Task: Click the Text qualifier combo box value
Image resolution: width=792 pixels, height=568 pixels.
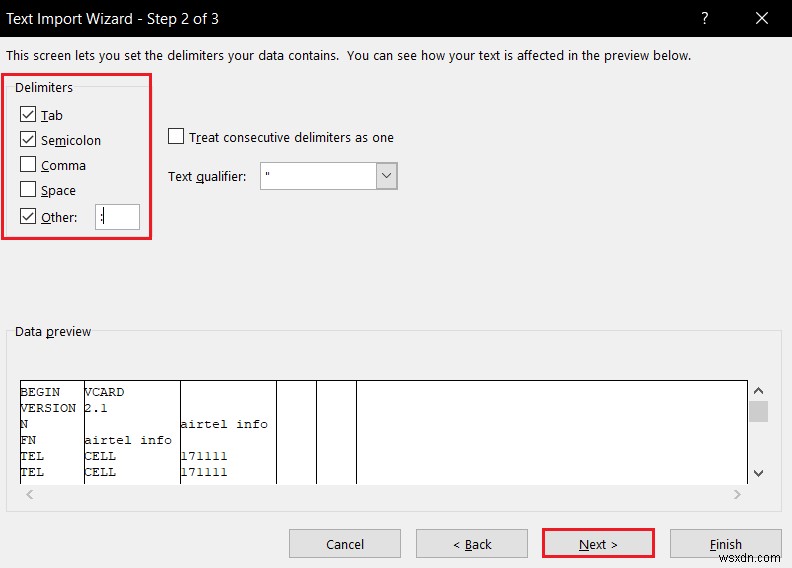Action: click(x=318, y=176)
